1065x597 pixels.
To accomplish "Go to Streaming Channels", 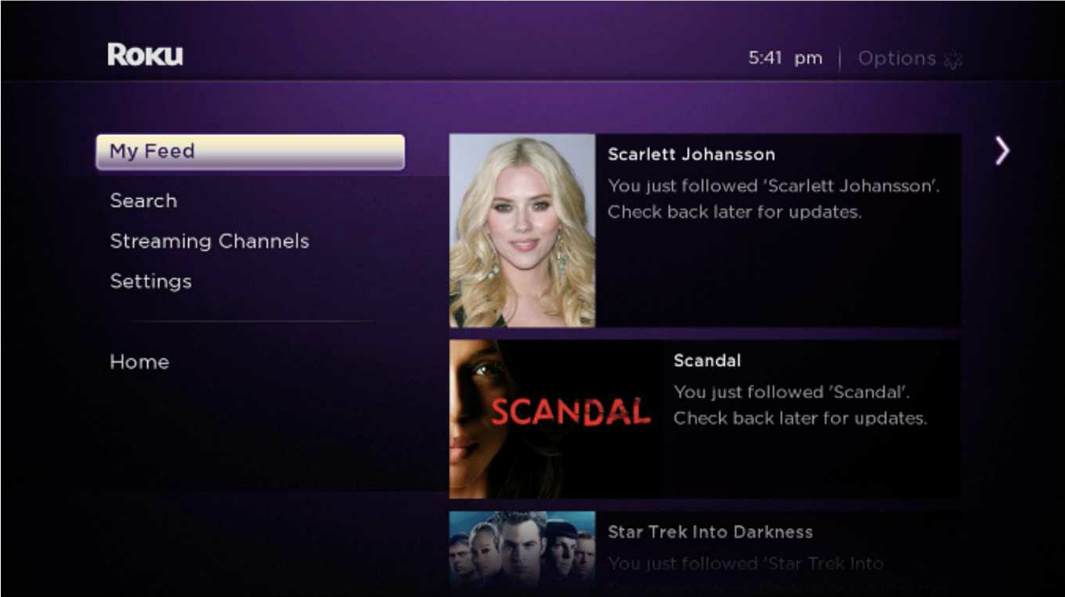I will [209, 241].
